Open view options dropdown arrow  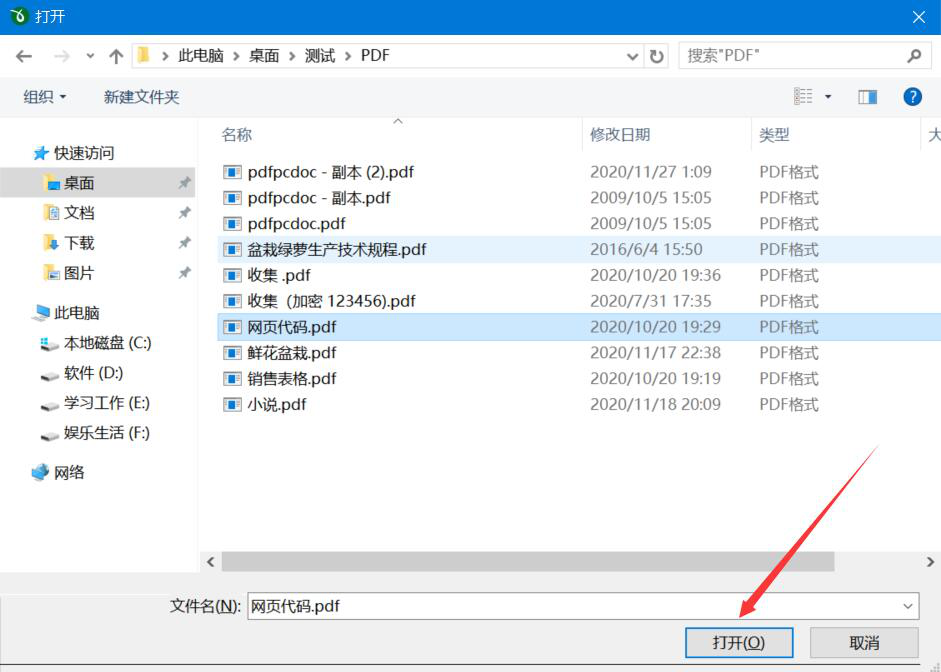click(828, 96)
